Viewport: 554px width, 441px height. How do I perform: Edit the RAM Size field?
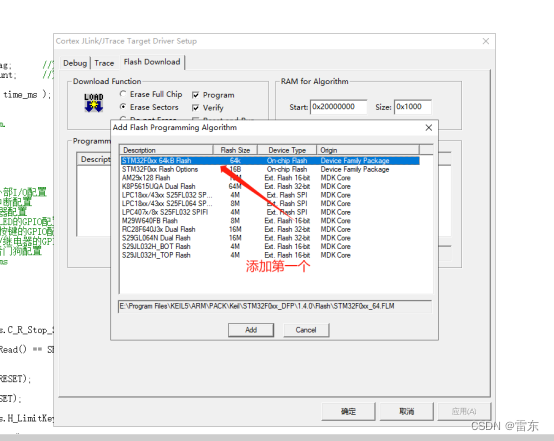click(413, 107)
